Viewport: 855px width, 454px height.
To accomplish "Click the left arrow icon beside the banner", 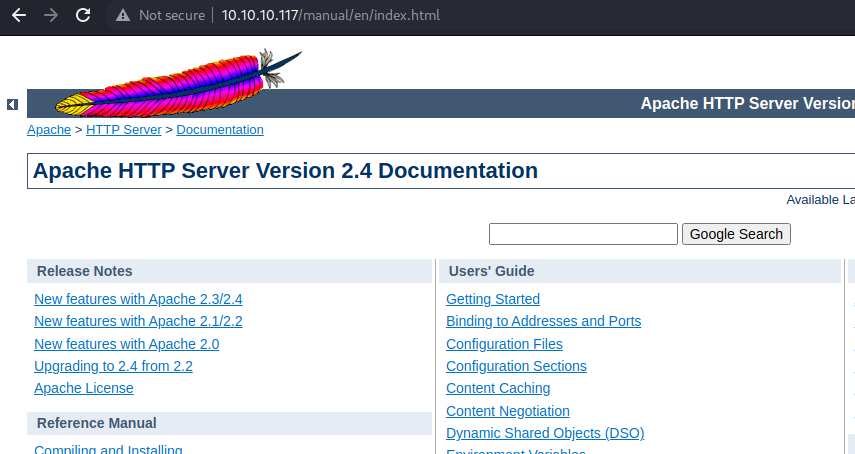I will pos(13,104).
